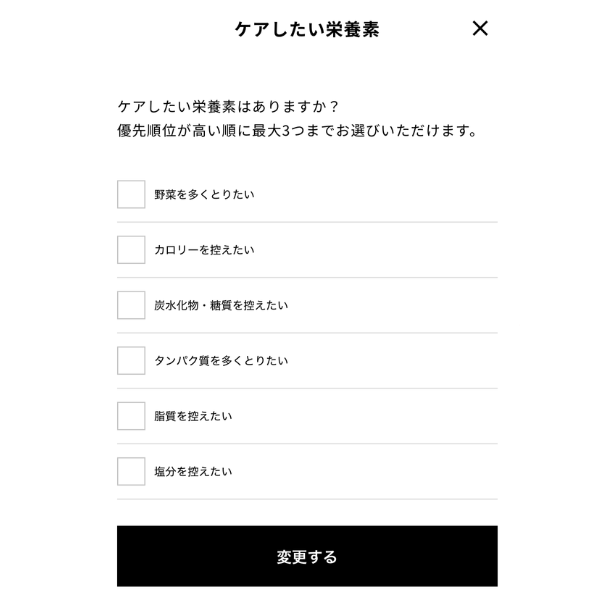Click the 炭水化物・糖質を控えたい label text
The height and width of the screenshot is (600, 600).
221,305
